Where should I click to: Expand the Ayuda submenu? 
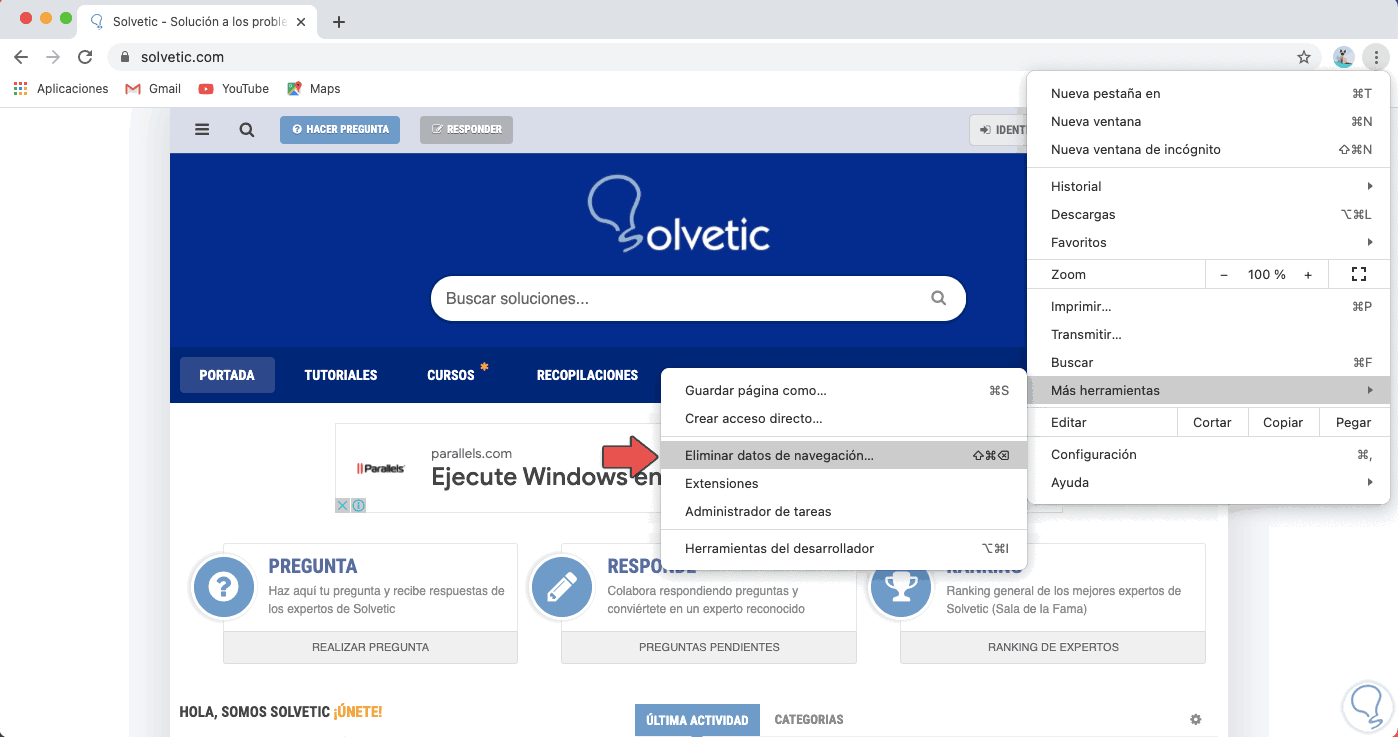[x=1208, y=482]
